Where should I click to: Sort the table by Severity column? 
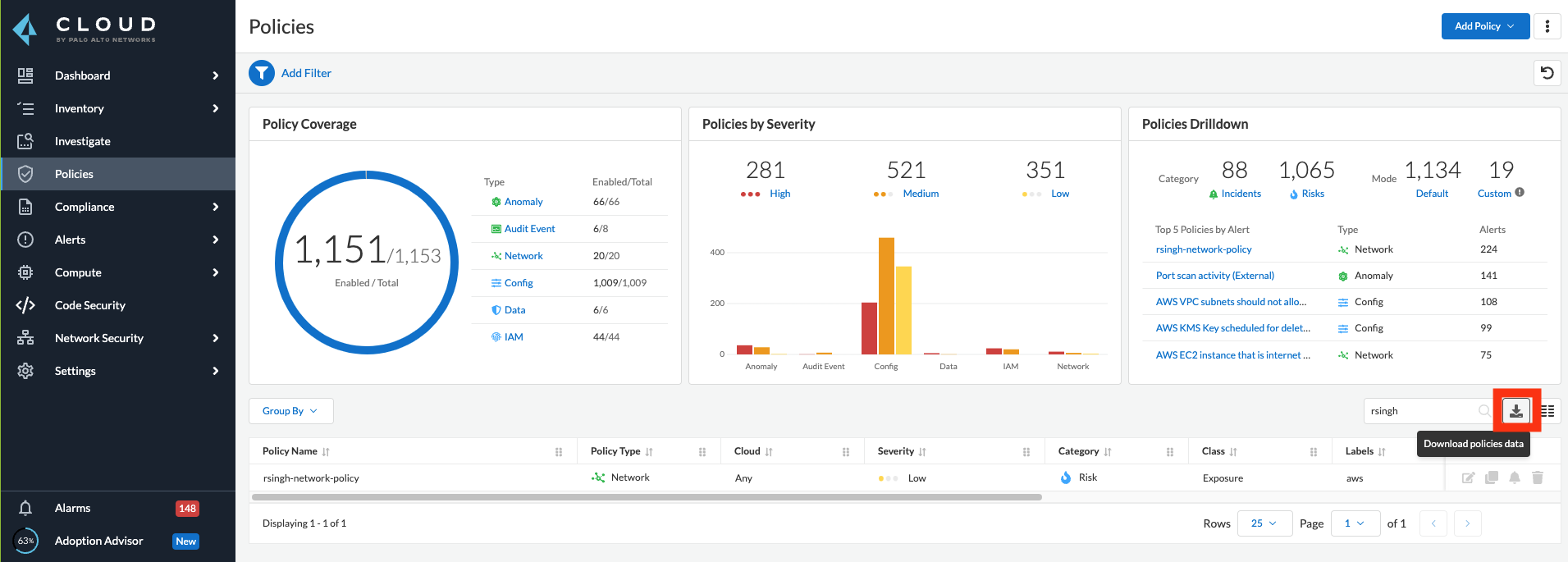pyautogui.click(x=922, y=452)
